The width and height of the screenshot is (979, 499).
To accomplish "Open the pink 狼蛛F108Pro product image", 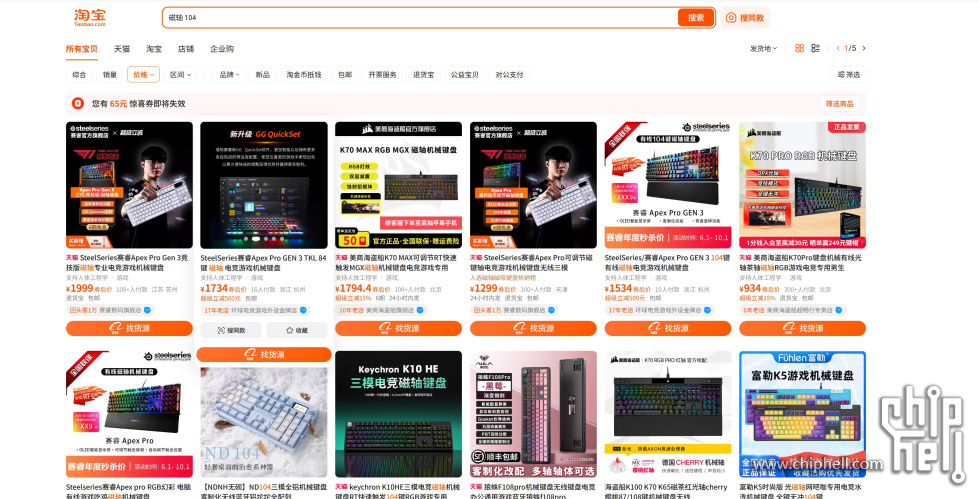I will coord(533,414).
